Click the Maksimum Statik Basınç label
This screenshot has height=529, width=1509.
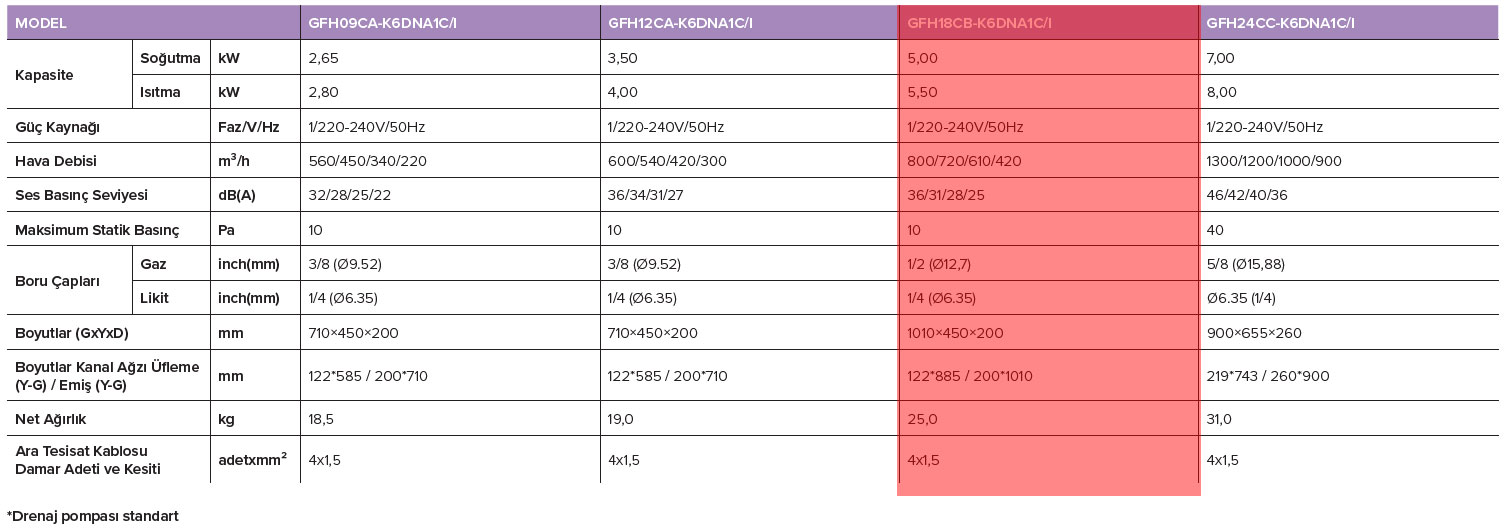coord(97,230)
